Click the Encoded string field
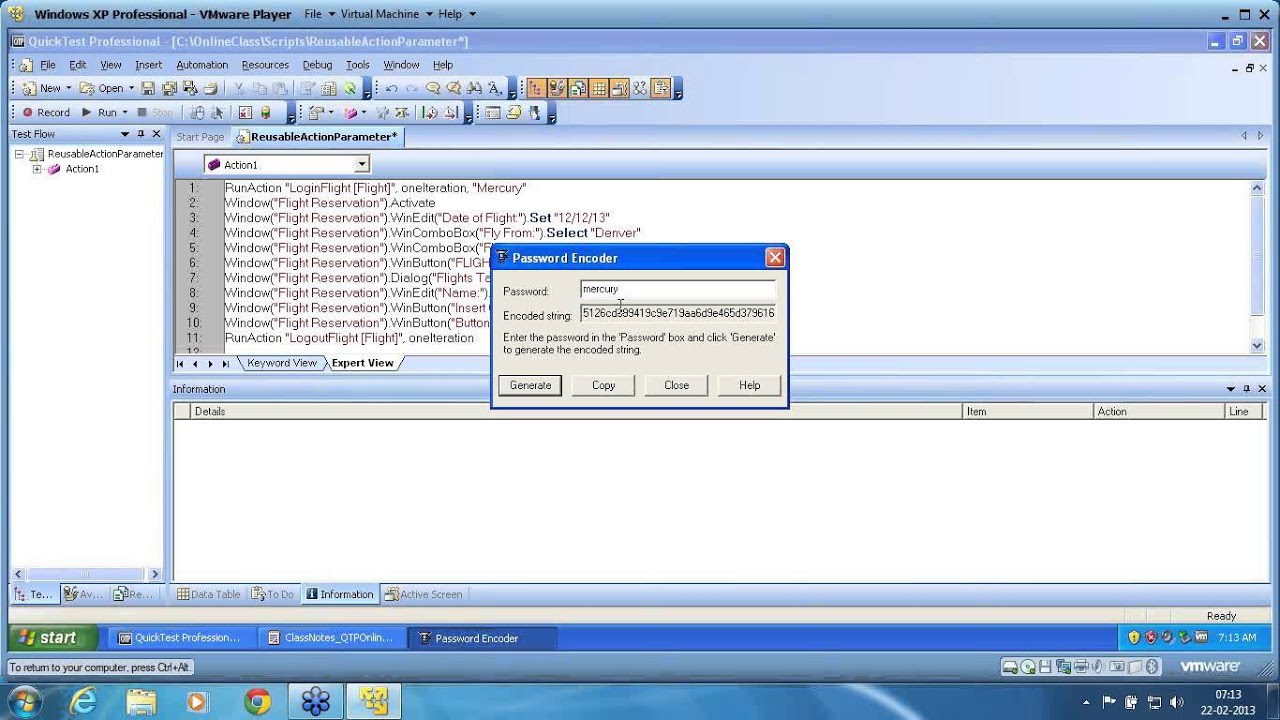 678,314
